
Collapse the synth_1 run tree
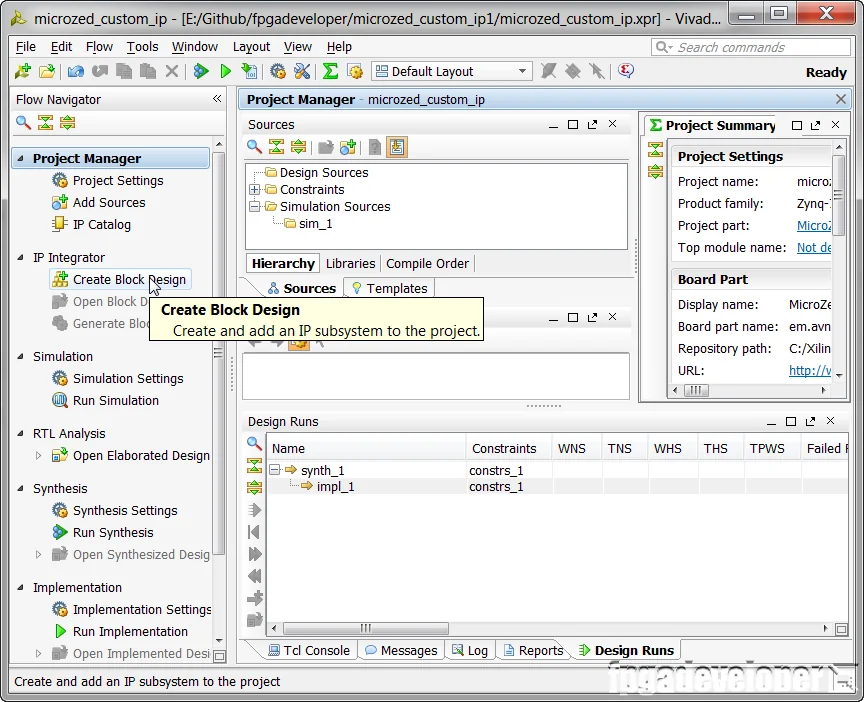coord(275,470)
